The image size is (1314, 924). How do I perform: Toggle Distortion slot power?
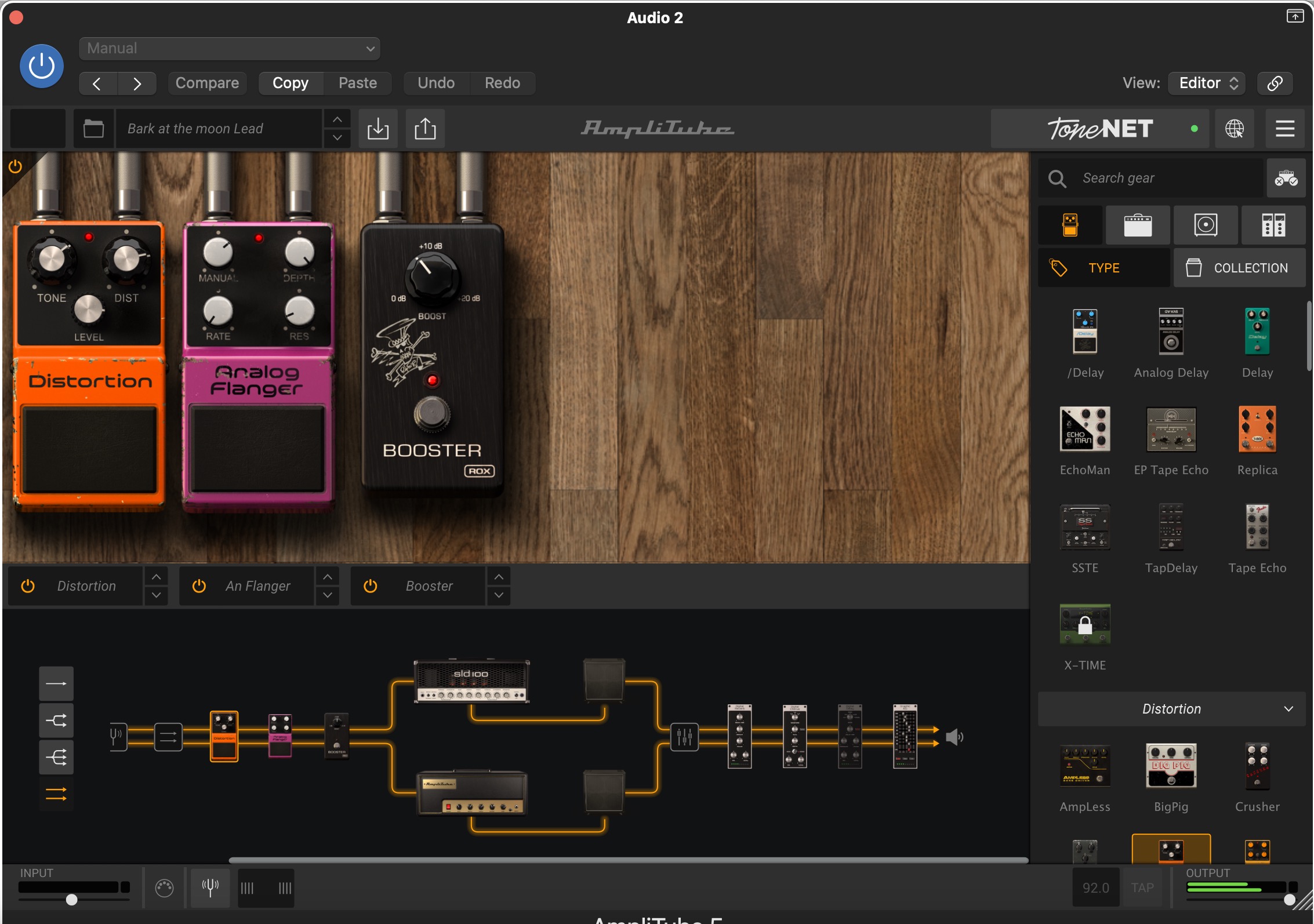pyautogui.click(x=28, y=586)
